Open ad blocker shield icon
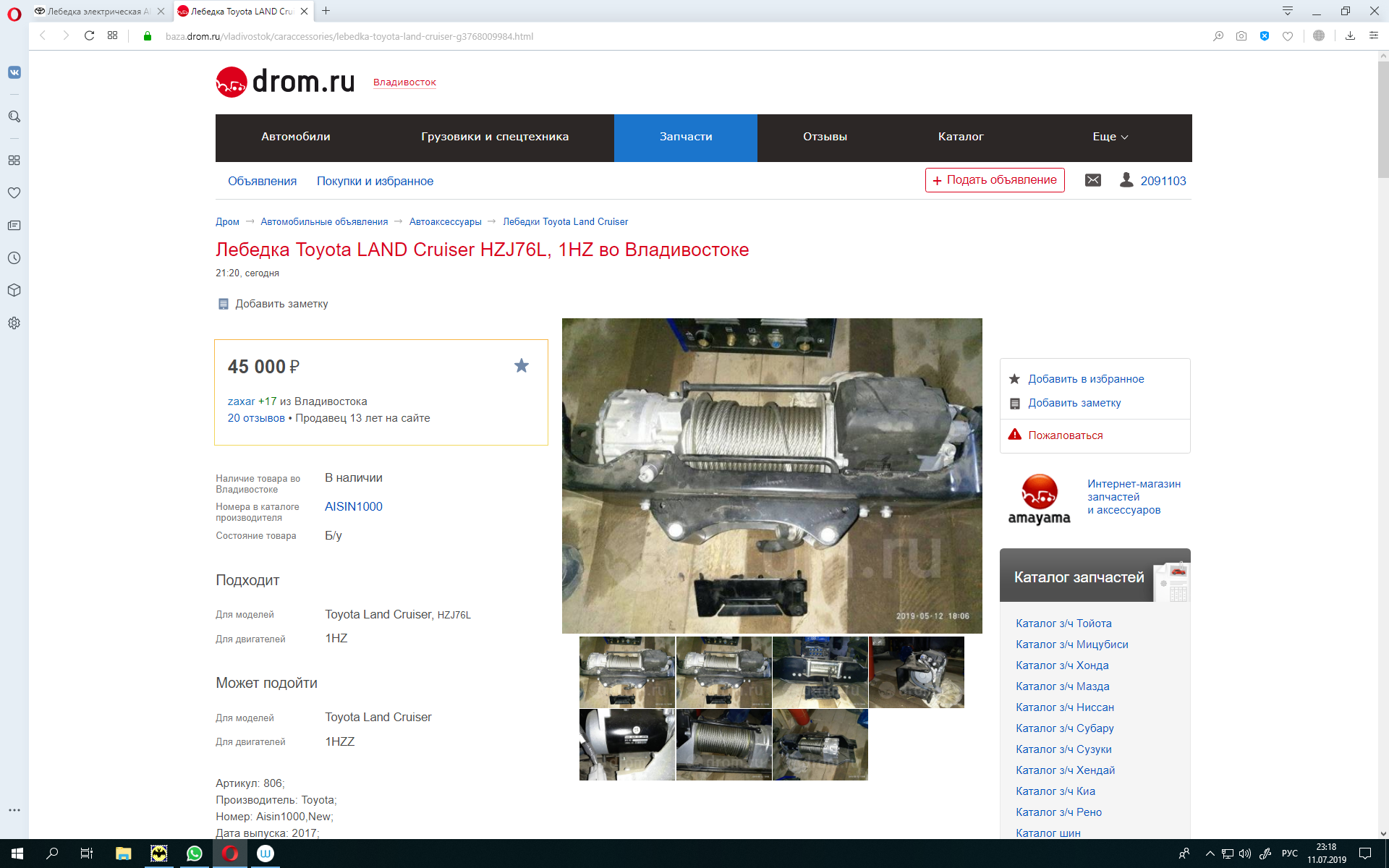Viewport: 1389px width, 868px height. coord(1265,36)
